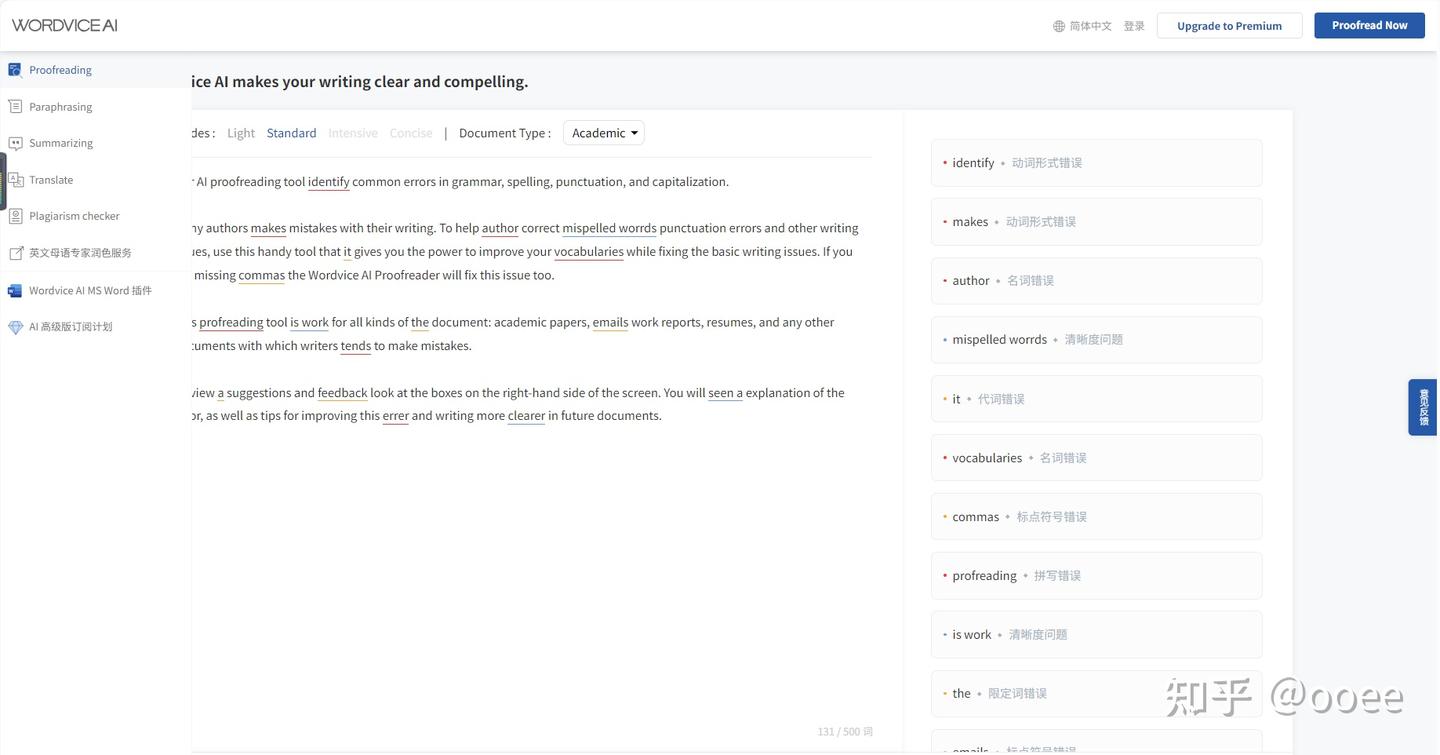The image size is (1440, 755).
Task: Click the Plagiarism checker sidebar icon
Action: (x=15, y=216)
